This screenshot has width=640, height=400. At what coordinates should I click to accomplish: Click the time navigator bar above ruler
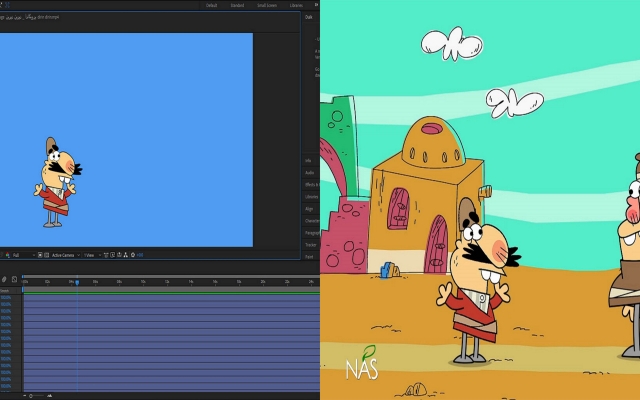click(171, 276)
